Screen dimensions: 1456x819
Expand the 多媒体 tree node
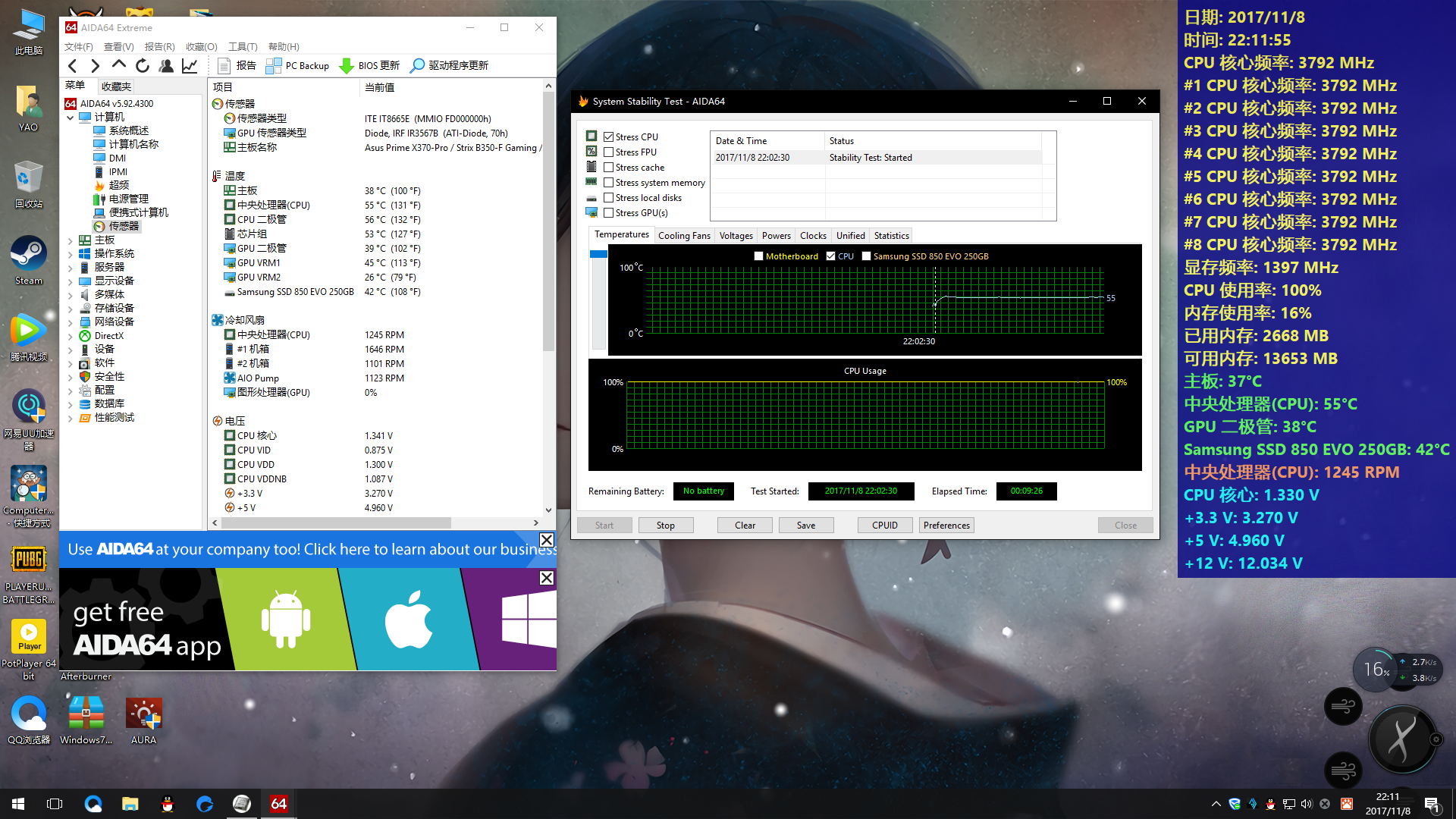(x=71, y=295)
